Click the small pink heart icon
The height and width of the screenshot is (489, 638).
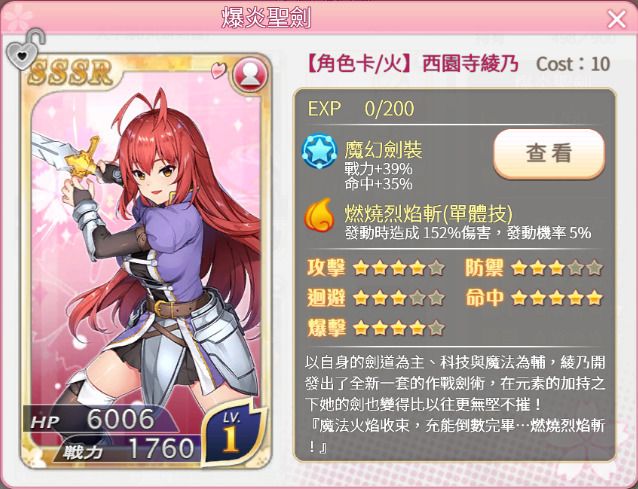(218, 70)
